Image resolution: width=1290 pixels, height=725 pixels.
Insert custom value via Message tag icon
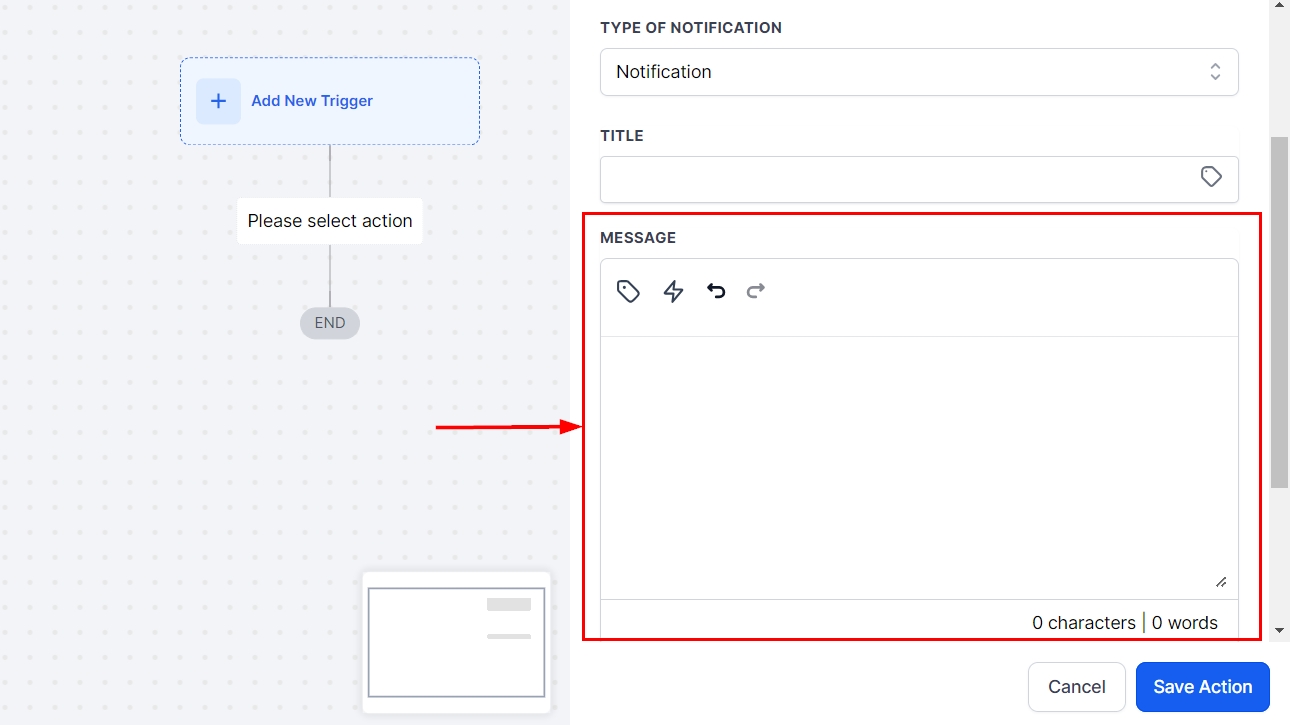pos(628,291)
